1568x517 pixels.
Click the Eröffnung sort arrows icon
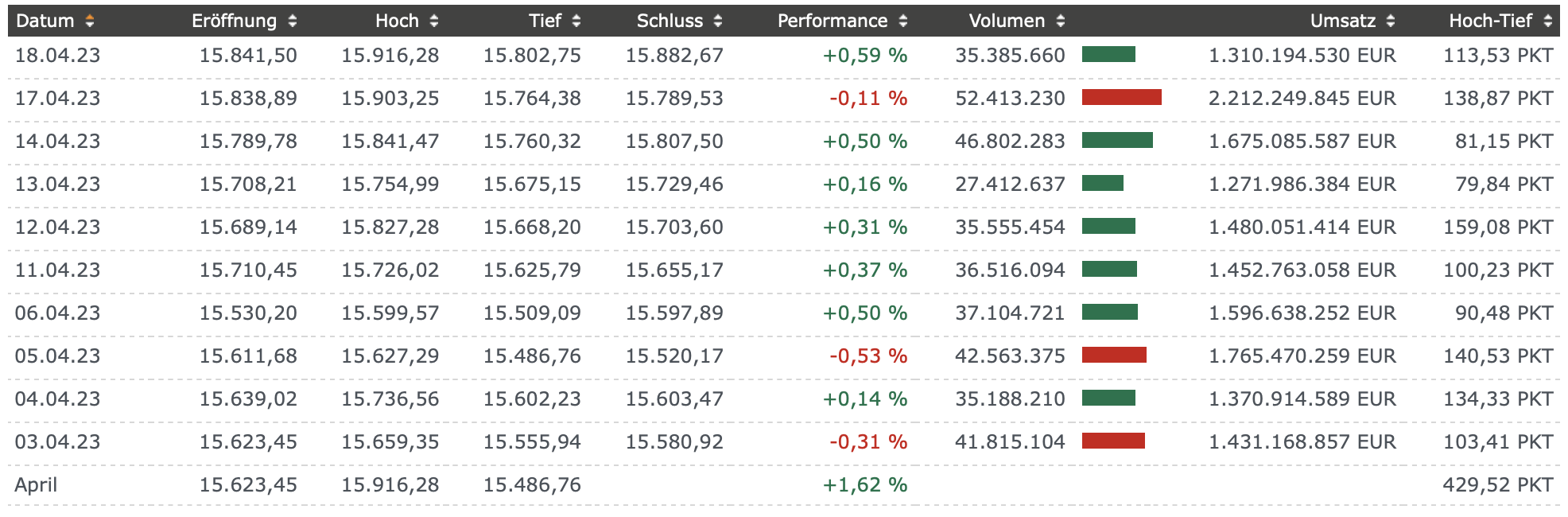tap(293, 21)
